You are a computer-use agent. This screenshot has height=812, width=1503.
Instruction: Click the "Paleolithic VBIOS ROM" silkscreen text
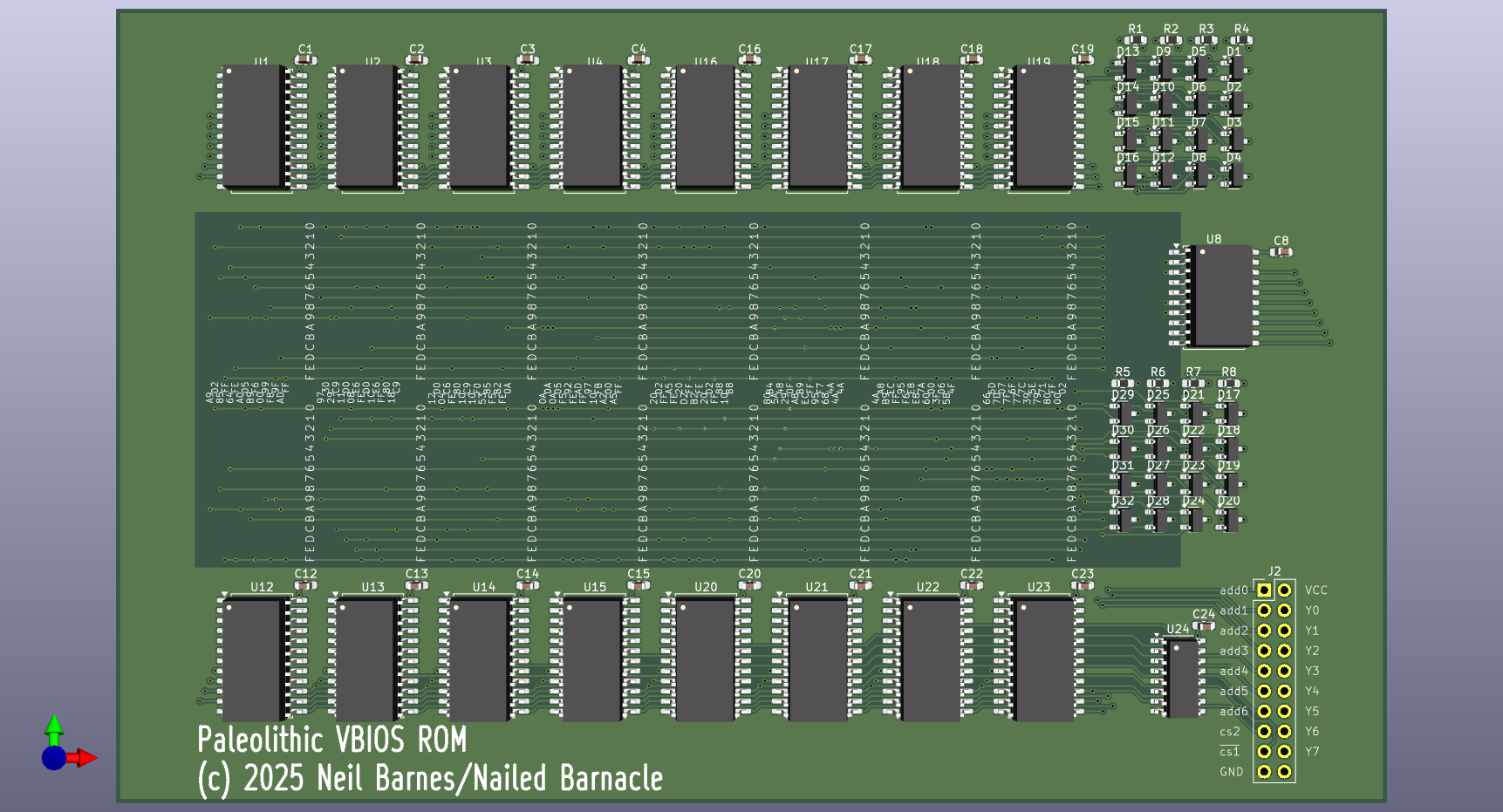coord(331,740)
